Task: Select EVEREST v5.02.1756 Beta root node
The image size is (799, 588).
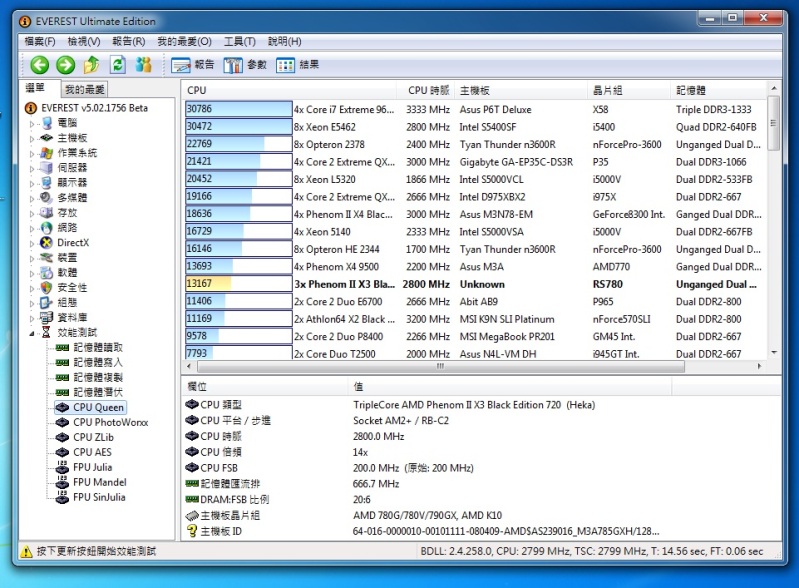Action: tap(94, 108)
